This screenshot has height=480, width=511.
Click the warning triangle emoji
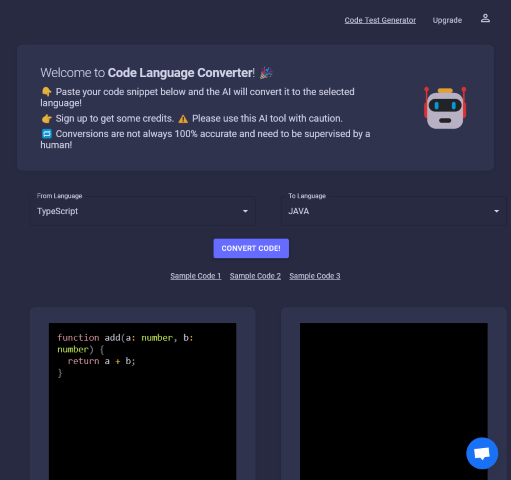[x=183, y=119]
